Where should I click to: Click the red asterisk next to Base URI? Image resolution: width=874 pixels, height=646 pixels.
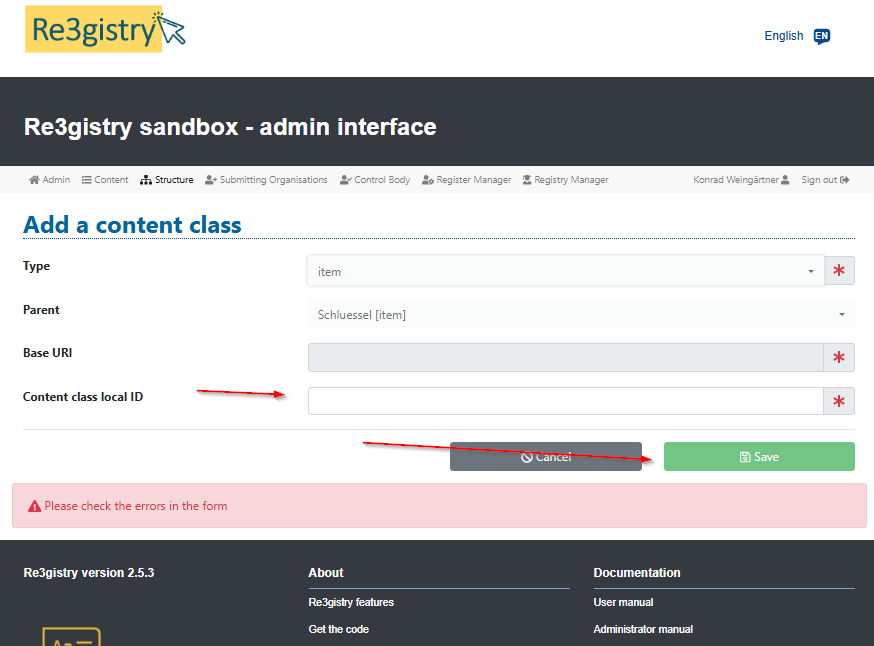[839, 358]
